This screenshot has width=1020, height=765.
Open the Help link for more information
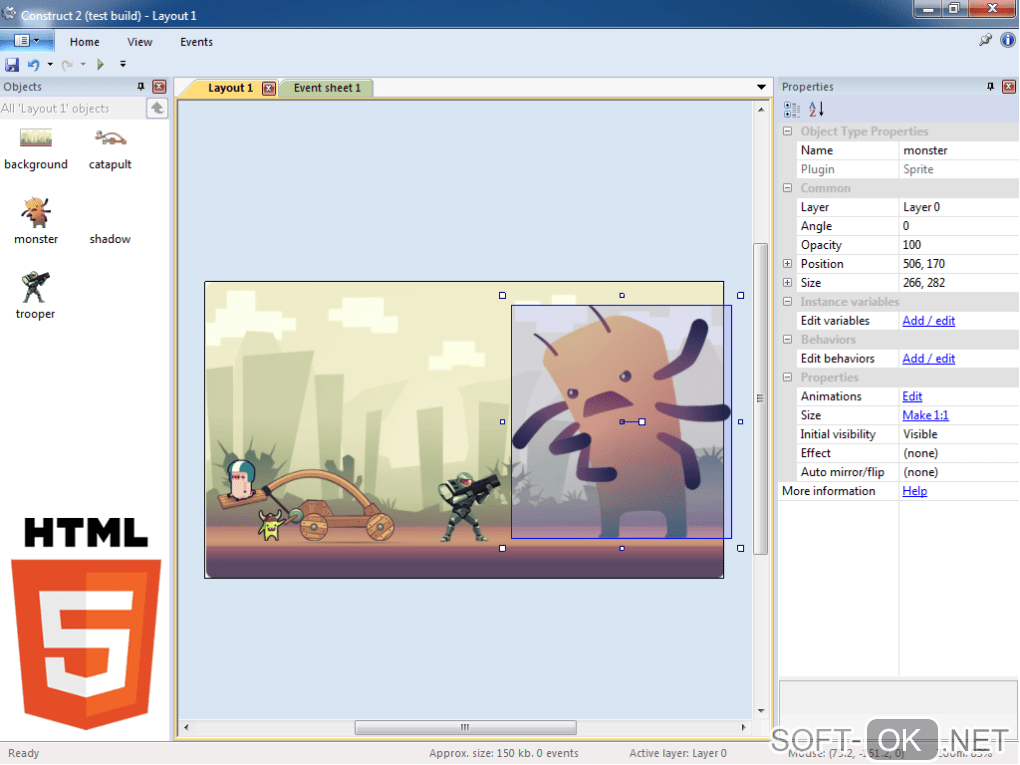[x=914, y=491]
